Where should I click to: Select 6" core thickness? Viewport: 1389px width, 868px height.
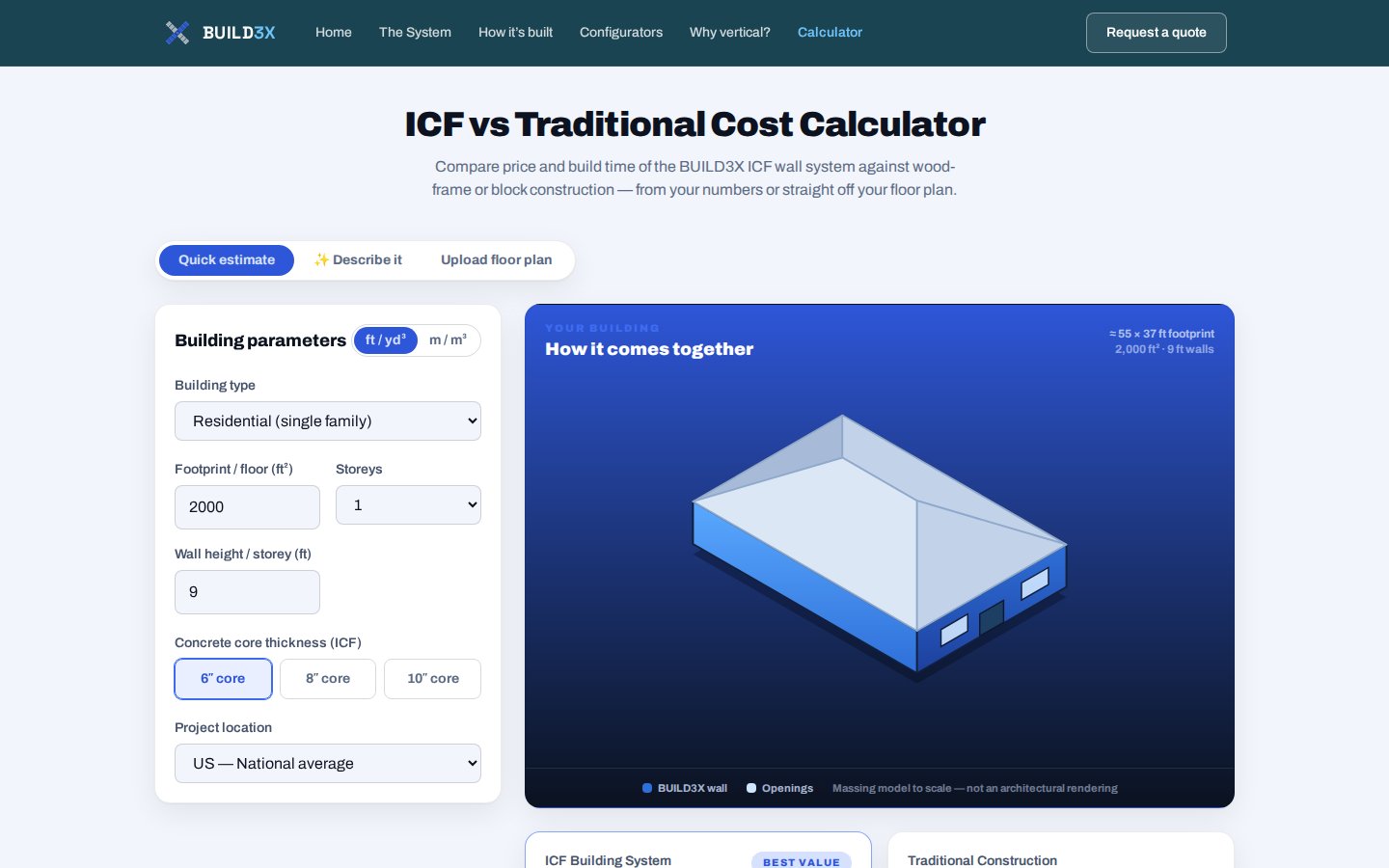tap(223, 679)
